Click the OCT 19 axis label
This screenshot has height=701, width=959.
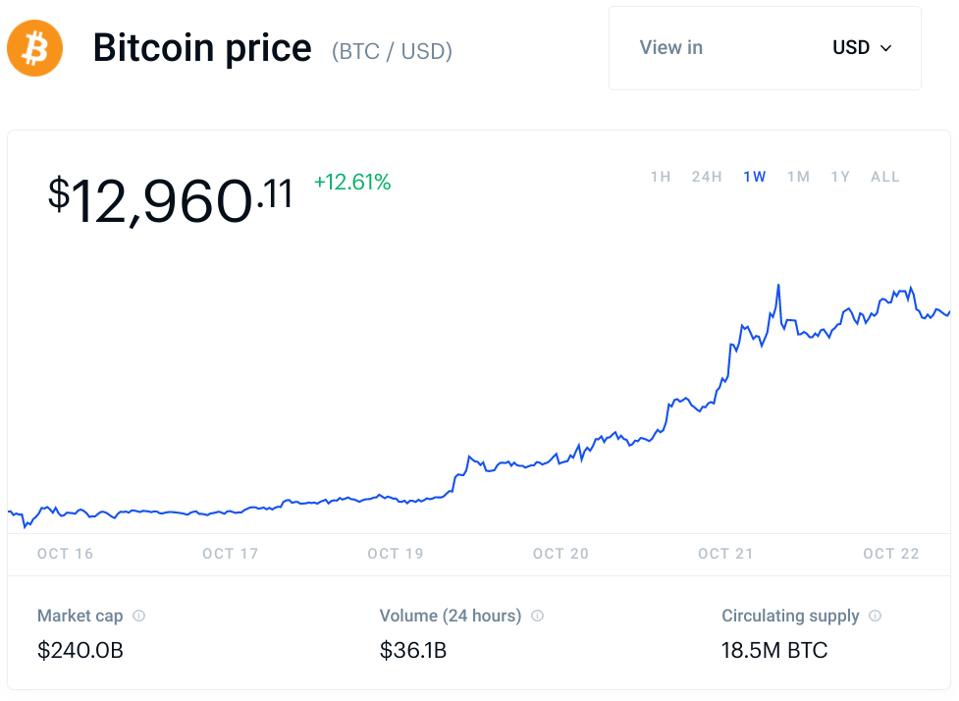click(395, 554)
